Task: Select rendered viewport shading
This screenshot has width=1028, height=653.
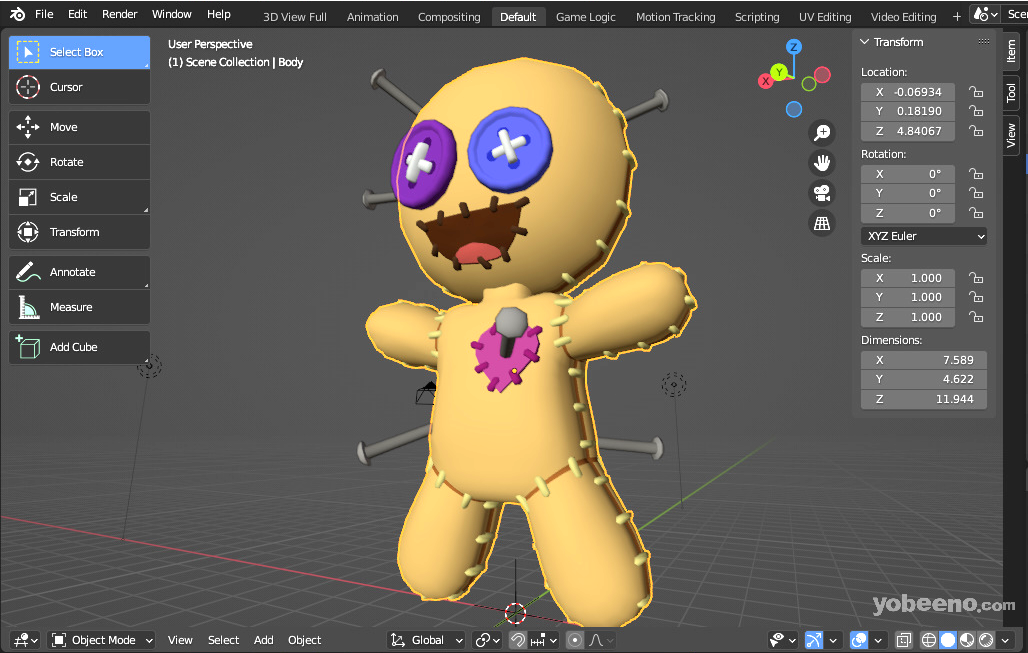Action: [x=985, y=640]
